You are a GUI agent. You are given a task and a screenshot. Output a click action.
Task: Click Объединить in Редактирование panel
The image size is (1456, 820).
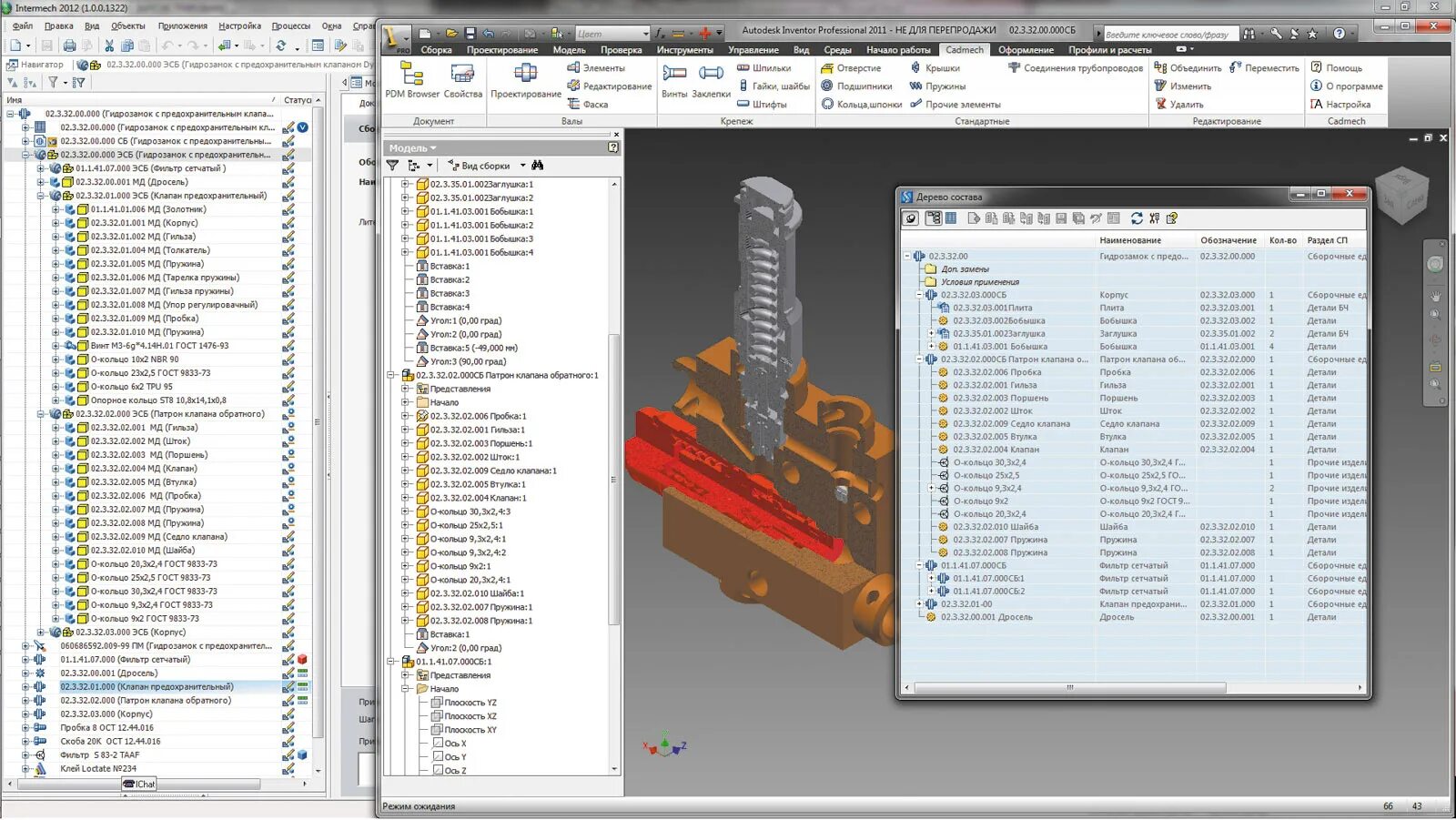point(1188,67)
